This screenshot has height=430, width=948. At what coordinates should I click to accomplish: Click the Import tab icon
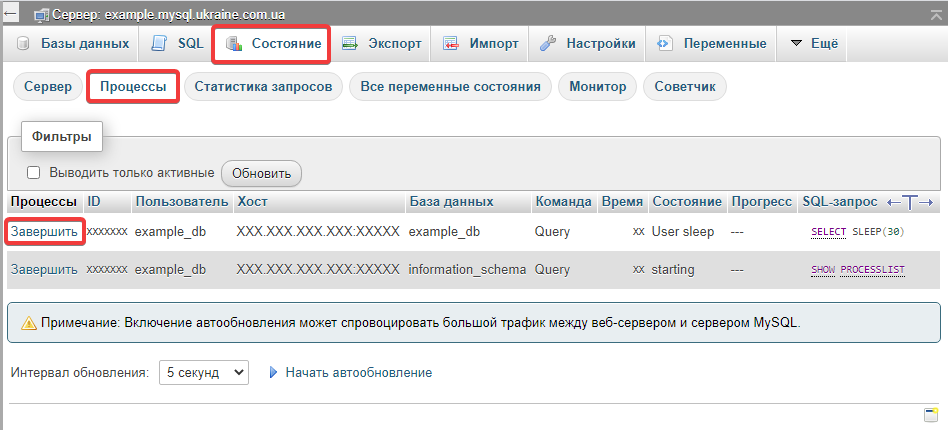[x=451, y=44]
